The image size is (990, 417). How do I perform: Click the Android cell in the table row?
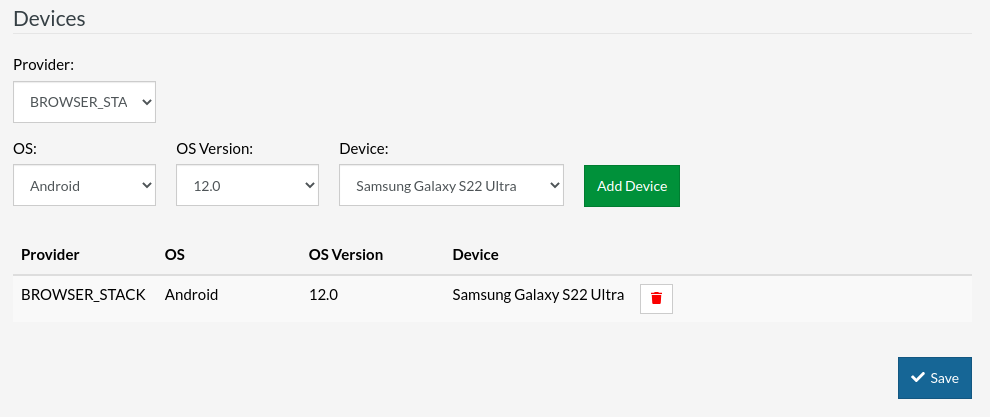(191, 295)
